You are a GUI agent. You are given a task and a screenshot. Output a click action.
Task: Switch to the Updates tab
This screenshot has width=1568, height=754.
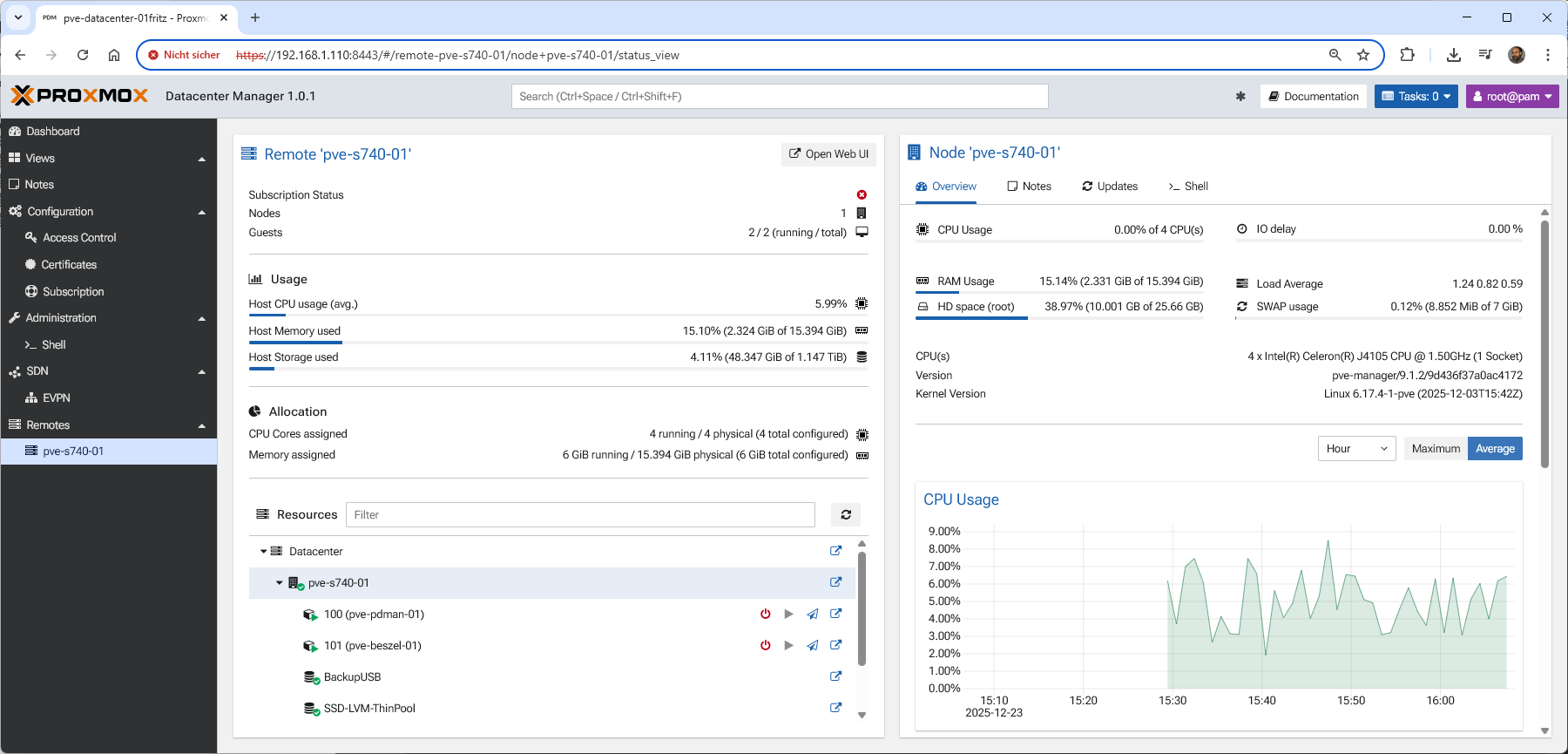click(1110, 187)
